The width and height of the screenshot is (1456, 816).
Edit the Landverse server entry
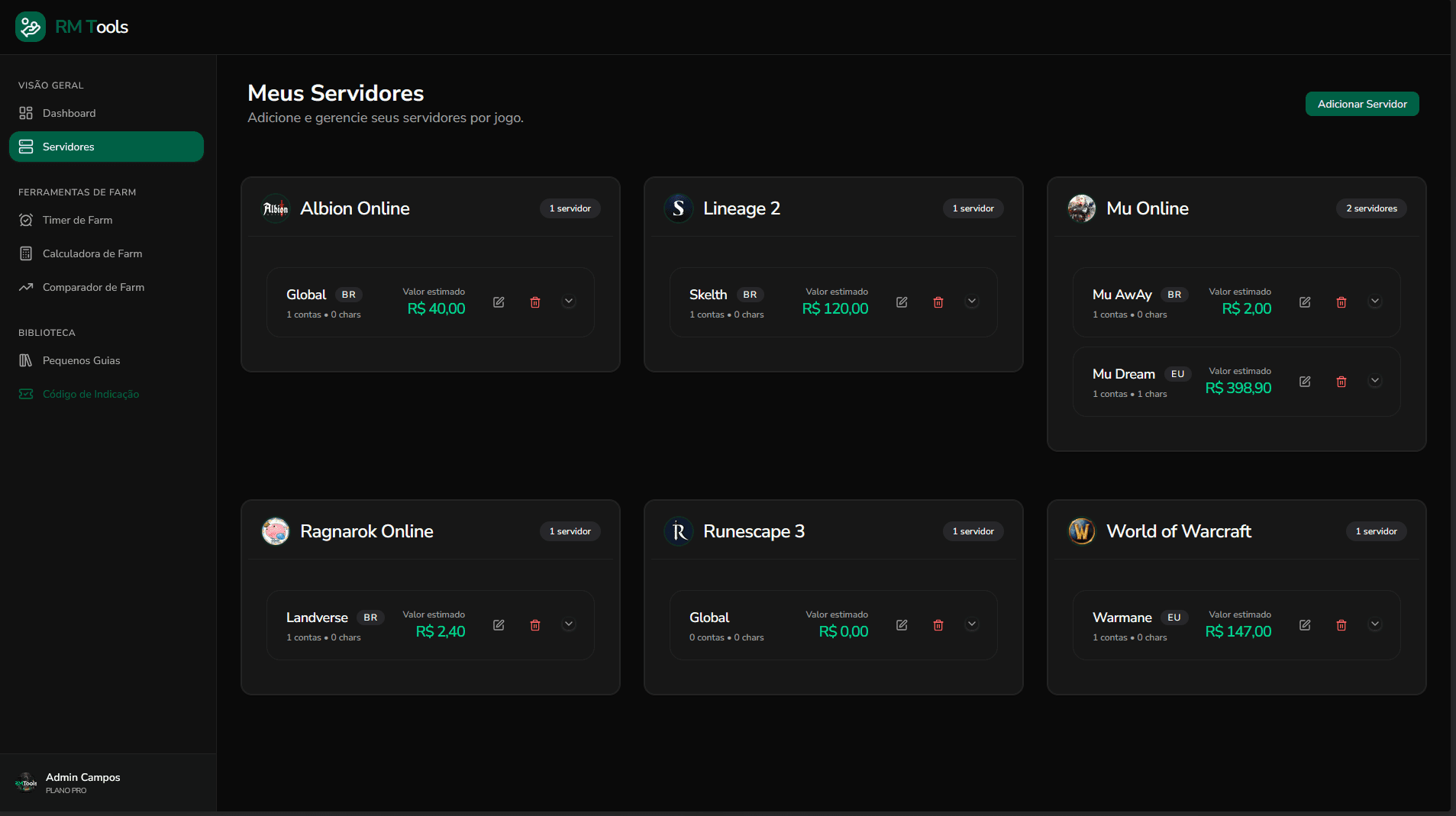[x=499, y=625]
